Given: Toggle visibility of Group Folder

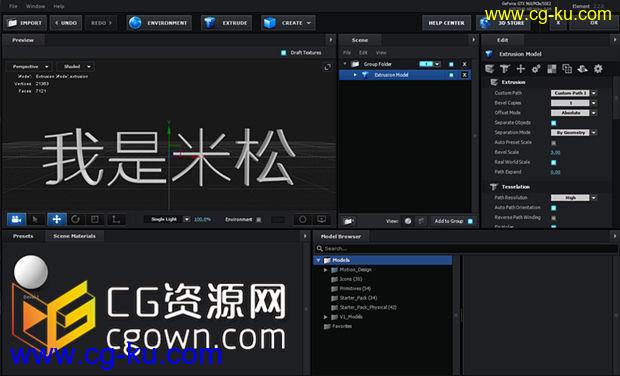Looking at the screenshot, I should 451,64.
